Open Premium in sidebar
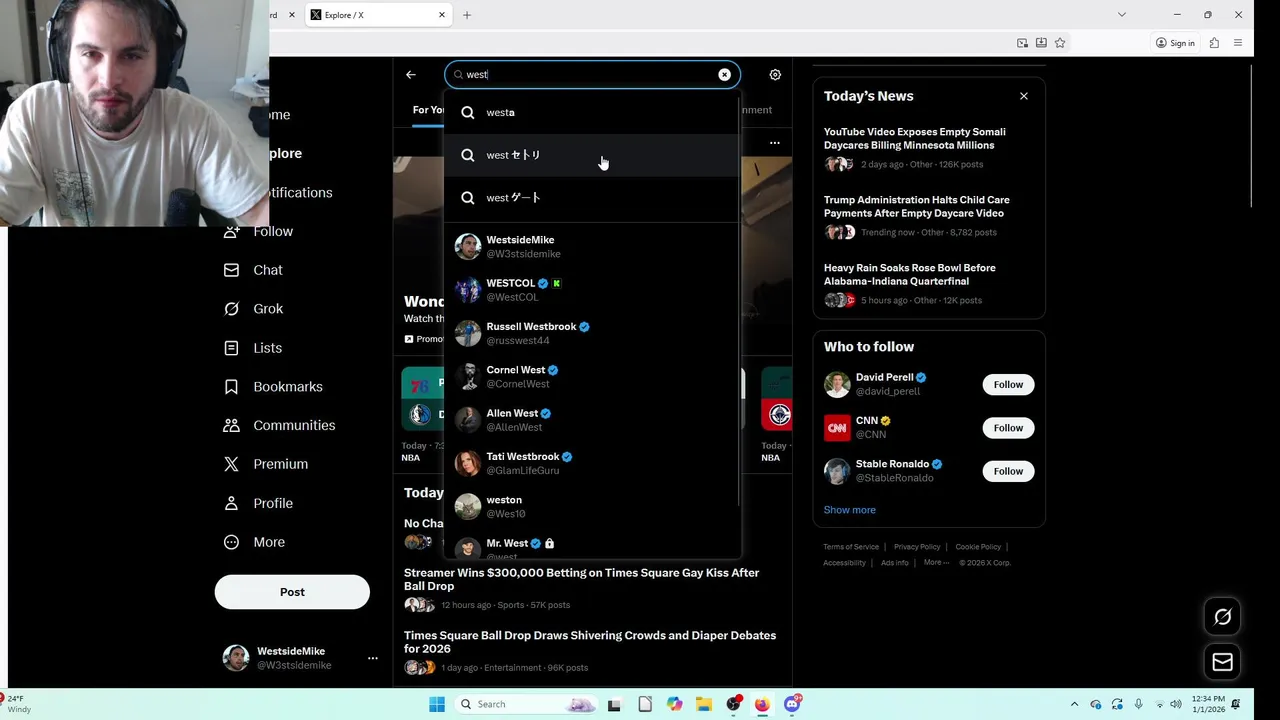Viewport: 1280px width, 720px height. (x=265, y=464)
